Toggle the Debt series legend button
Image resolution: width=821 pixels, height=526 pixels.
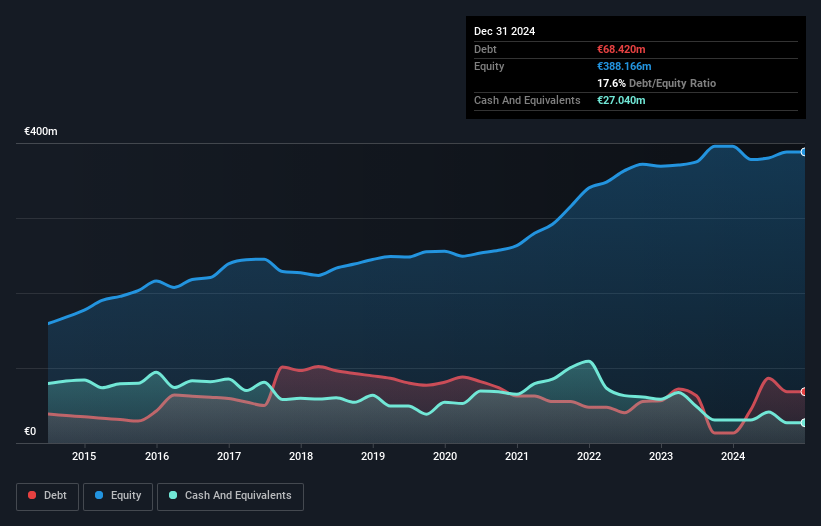tap(48, 496)
